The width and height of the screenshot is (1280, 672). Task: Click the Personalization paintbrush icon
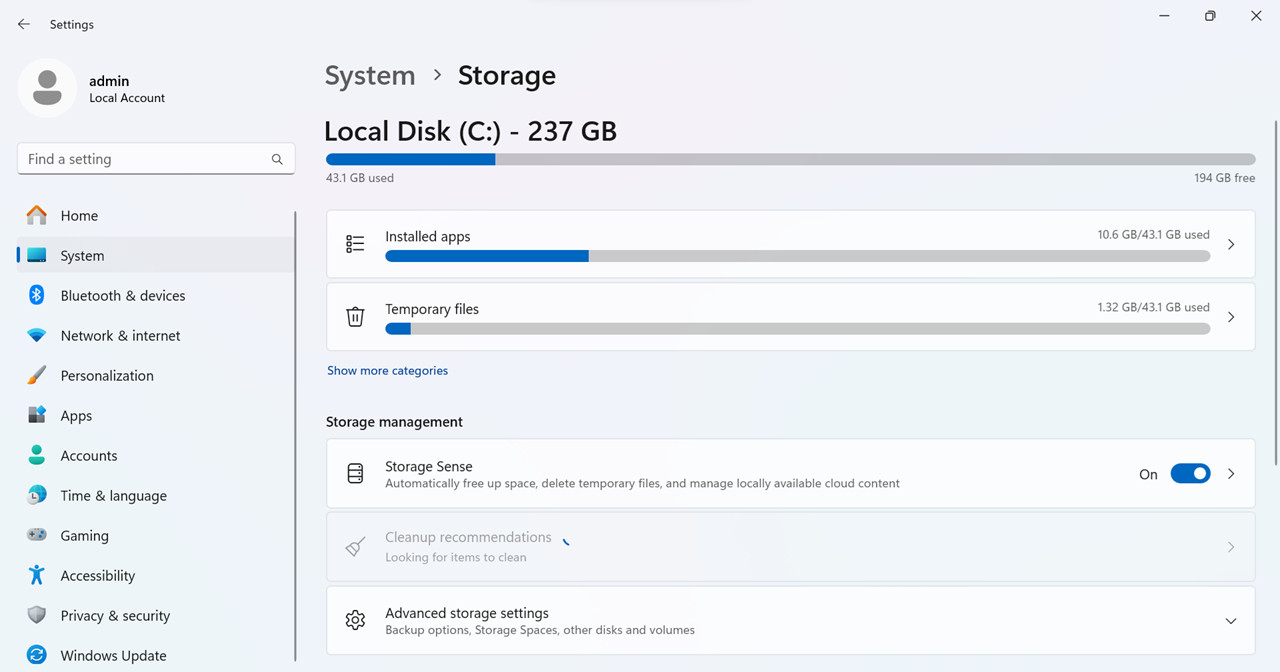click(37, 375)
